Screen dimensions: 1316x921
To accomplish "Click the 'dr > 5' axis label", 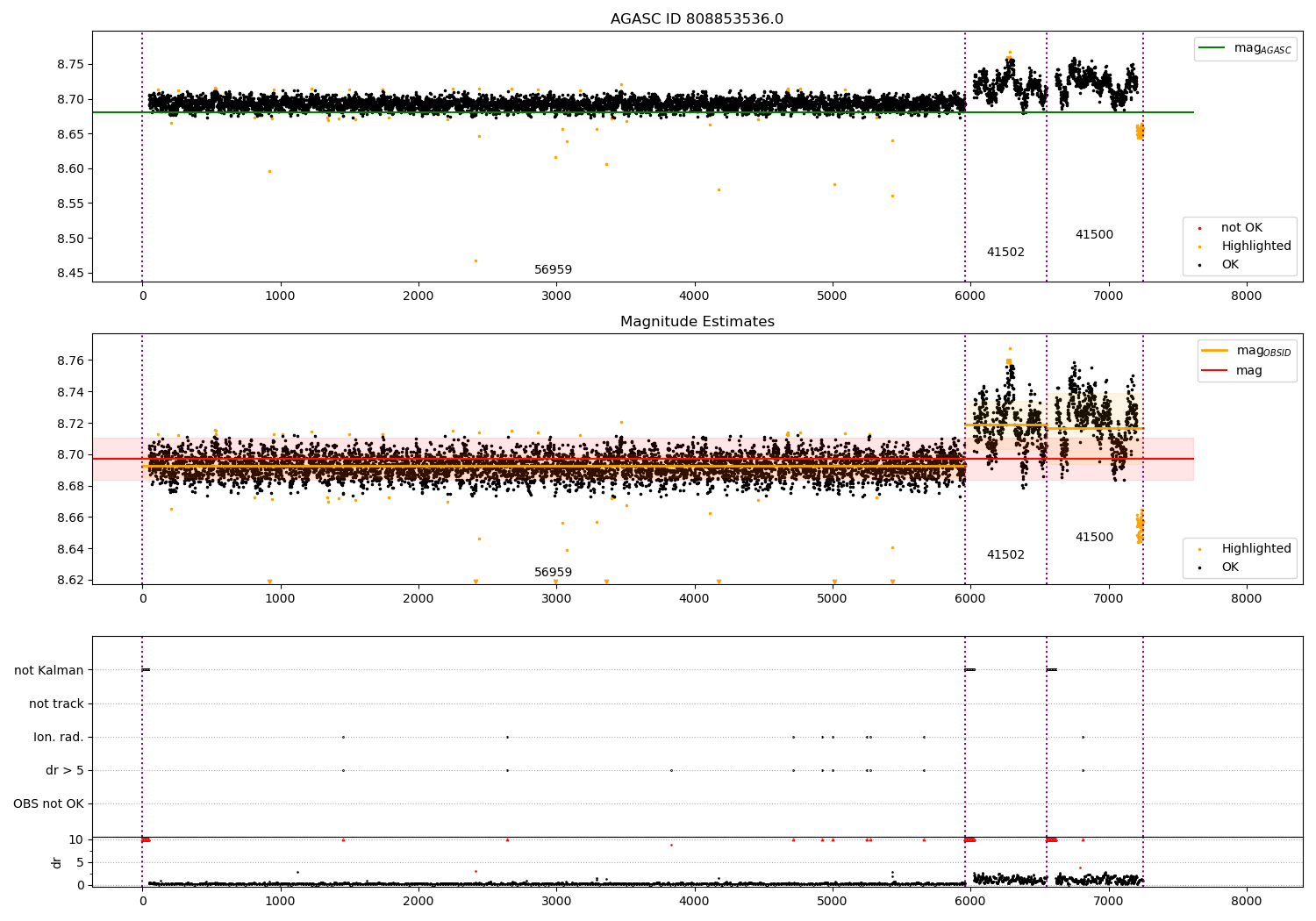I will pyautogui.click(x=65, y=771).
